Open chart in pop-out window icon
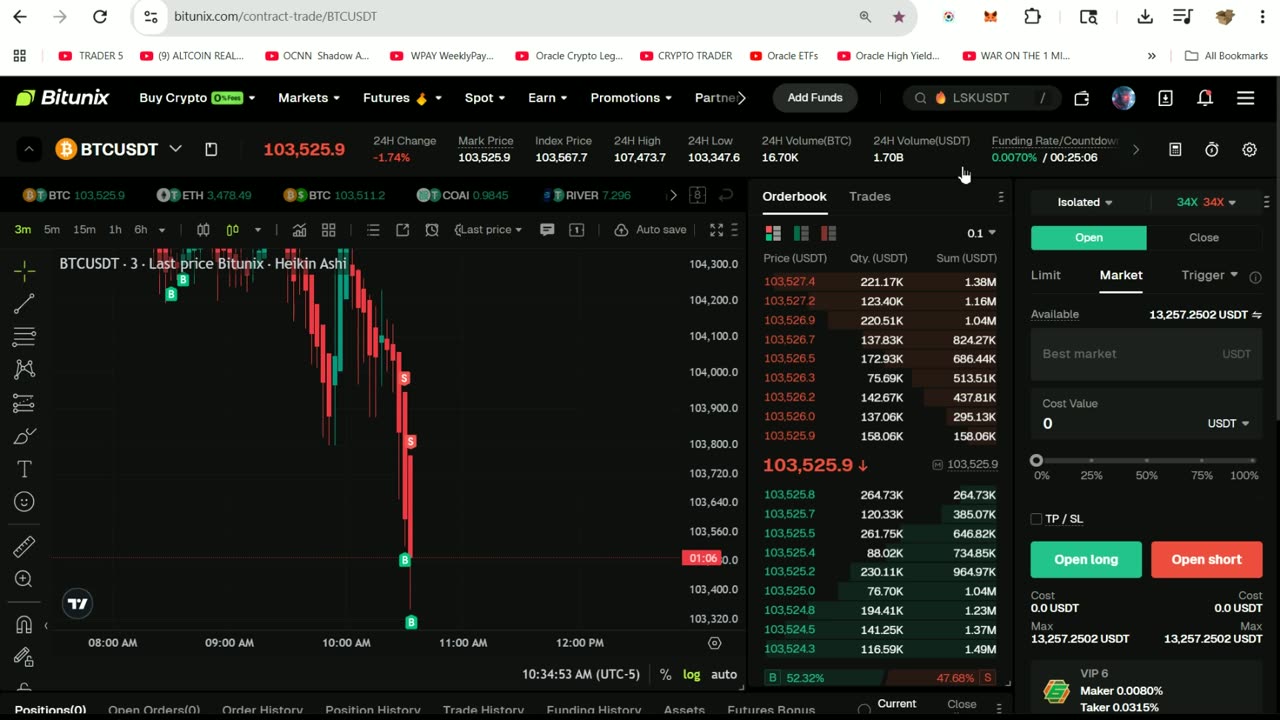Viewport: 1280px width, 720px height. click(402, 230)
